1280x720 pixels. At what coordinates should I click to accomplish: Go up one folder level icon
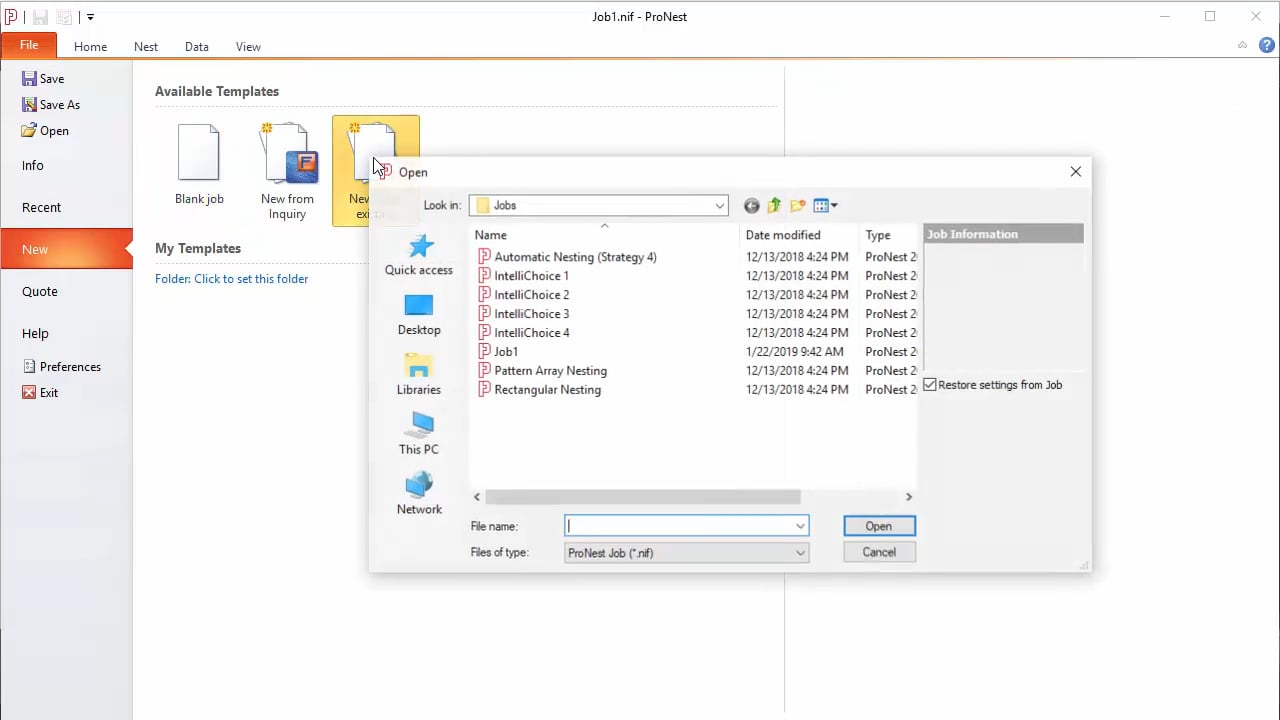(x=775, y=206)
